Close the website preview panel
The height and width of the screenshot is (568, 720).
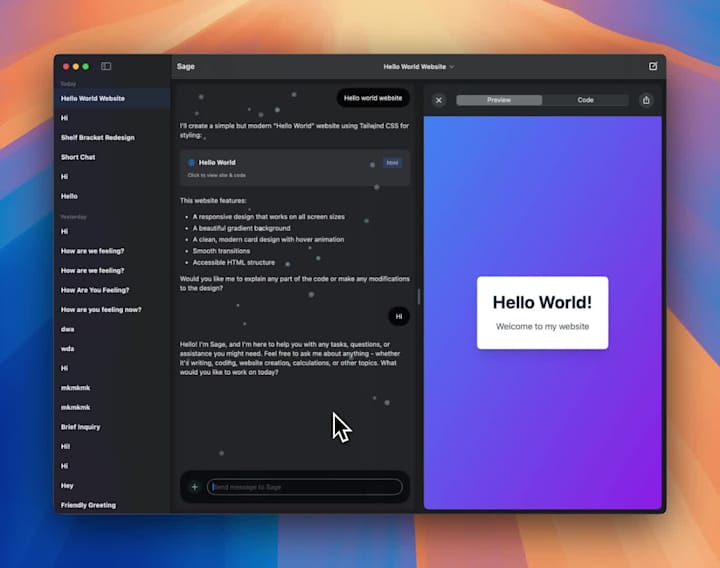[x=439, y=100]
